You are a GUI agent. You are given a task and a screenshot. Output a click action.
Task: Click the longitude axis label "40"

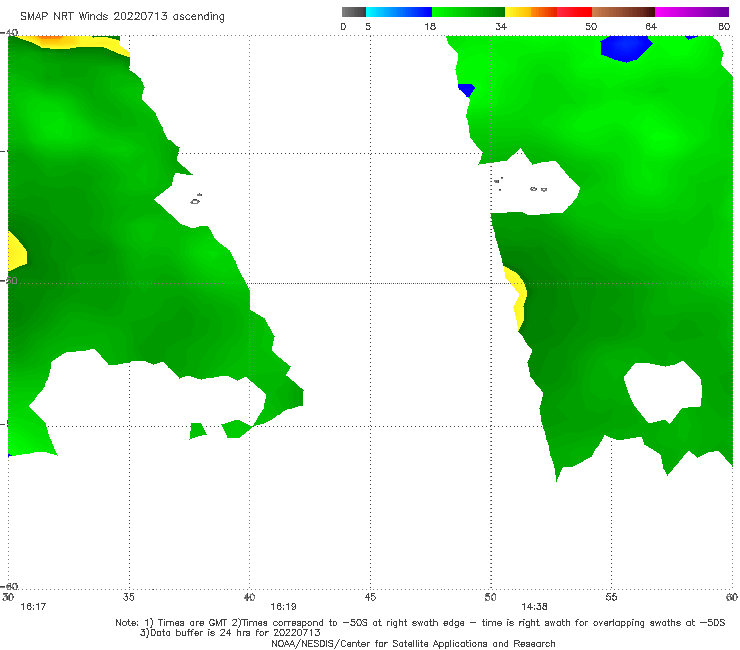click(x=249, y=597)
